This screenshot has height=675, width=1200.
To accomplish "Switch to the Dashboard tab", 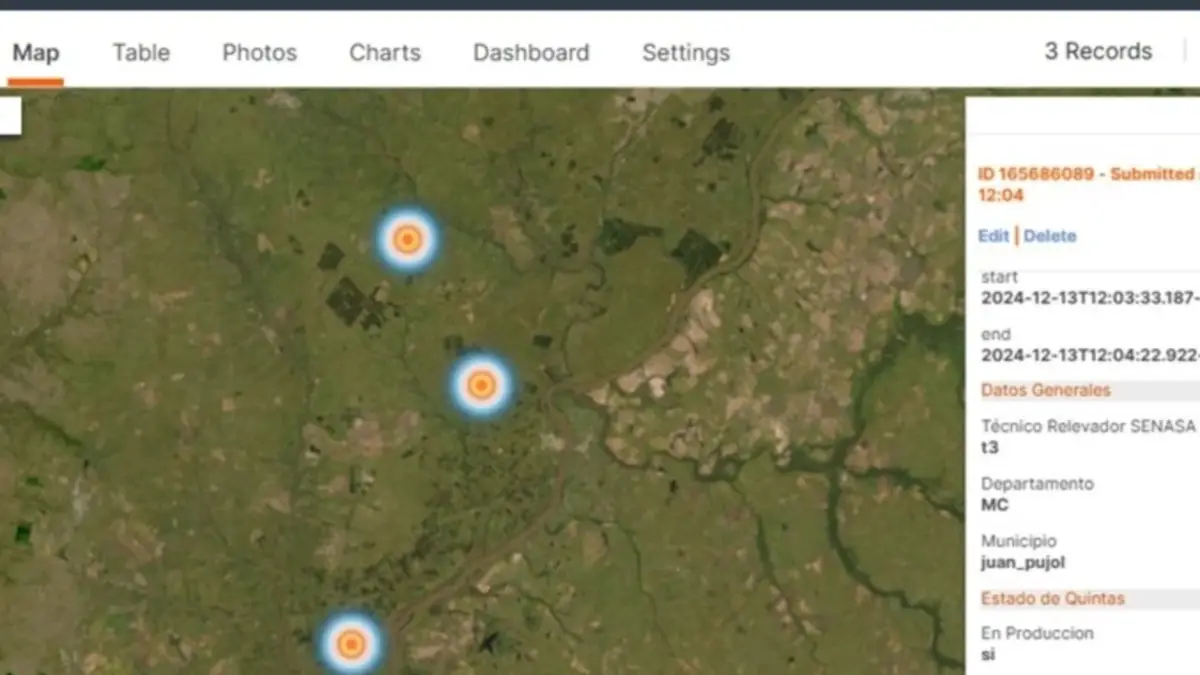I will click(x=531, y=53).
